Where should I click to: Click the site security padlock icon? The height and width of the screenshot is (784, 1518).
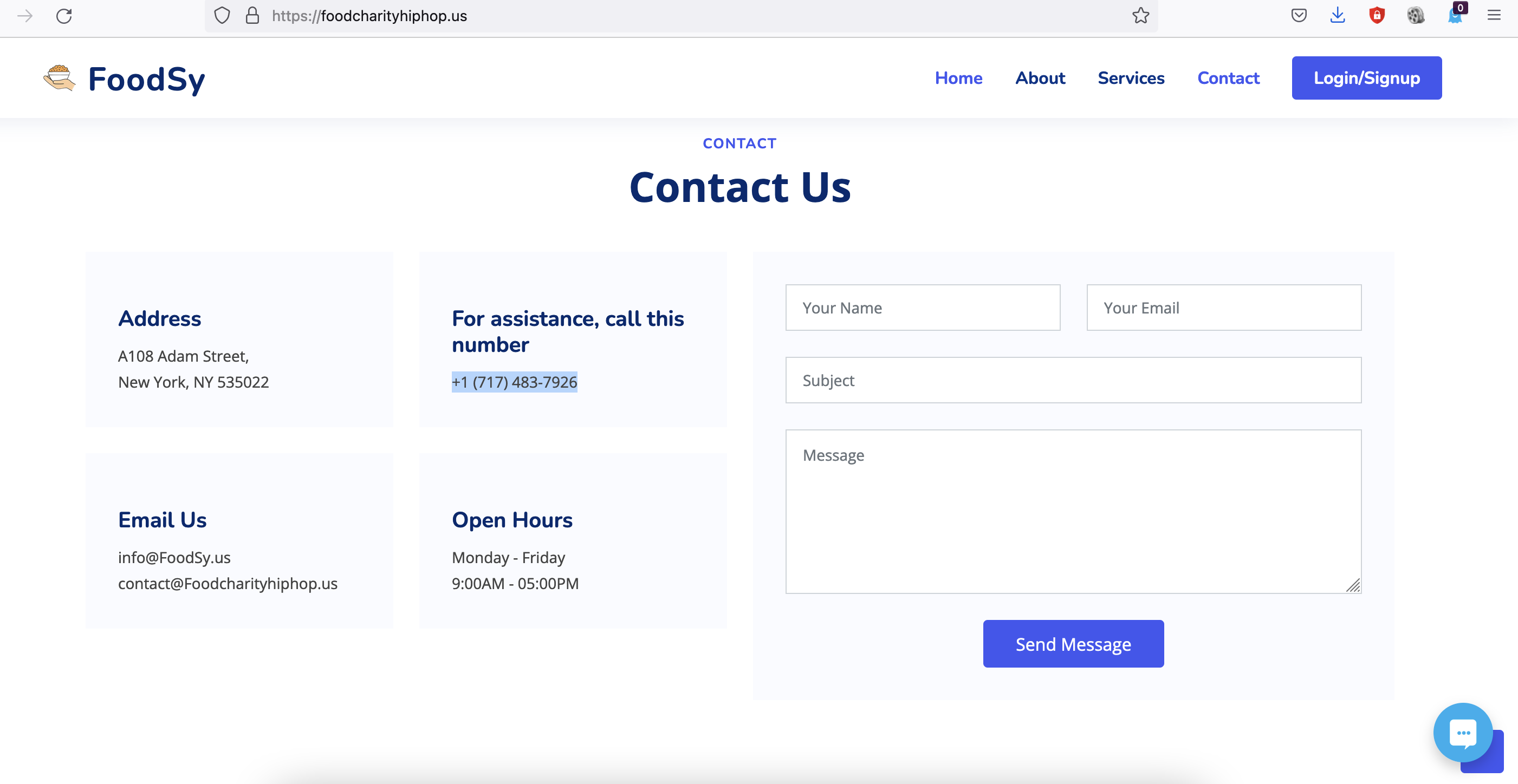click(x=252, y=16)
